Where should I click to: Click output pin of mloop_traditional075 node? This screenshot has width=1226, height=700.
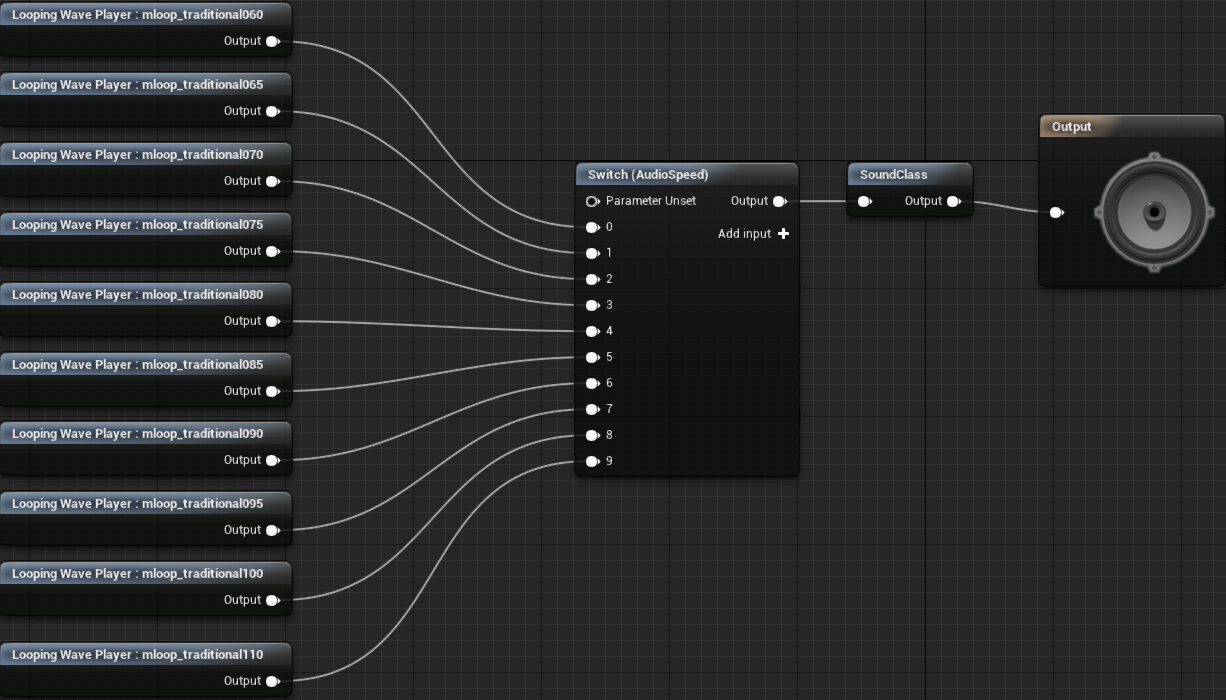pos(272,251)
